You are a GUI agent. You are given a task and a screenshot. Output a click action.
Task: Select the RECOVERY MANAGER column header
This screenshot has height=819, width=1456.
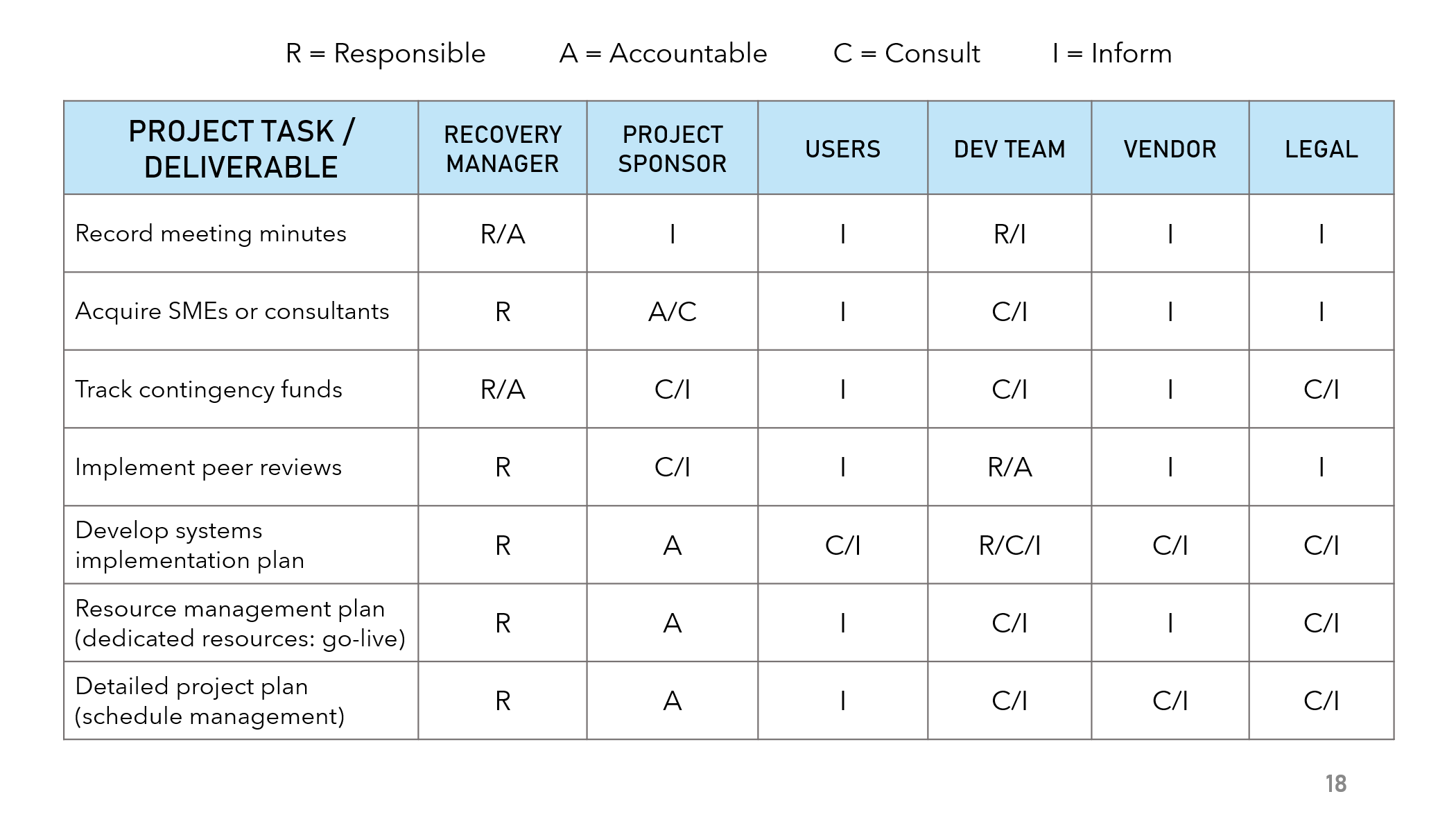click(x=503, y=148)
